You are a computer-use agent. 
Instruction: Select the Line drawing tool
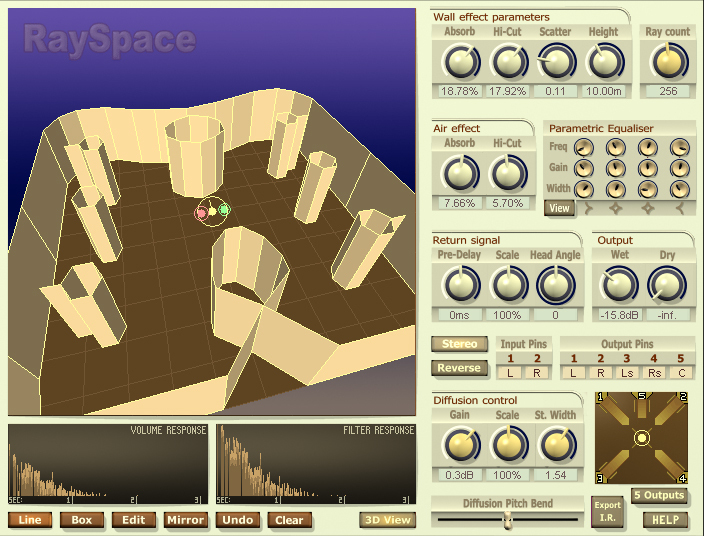(30, 520)
